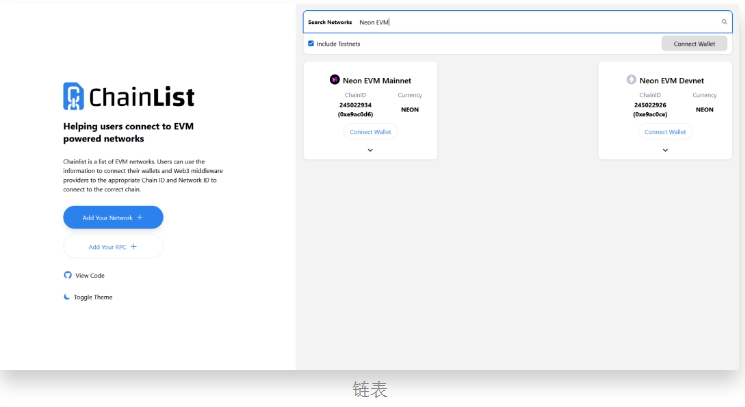Uncheck the Include Testnets checkbox

pyautogui.click(x=311, y=43)
